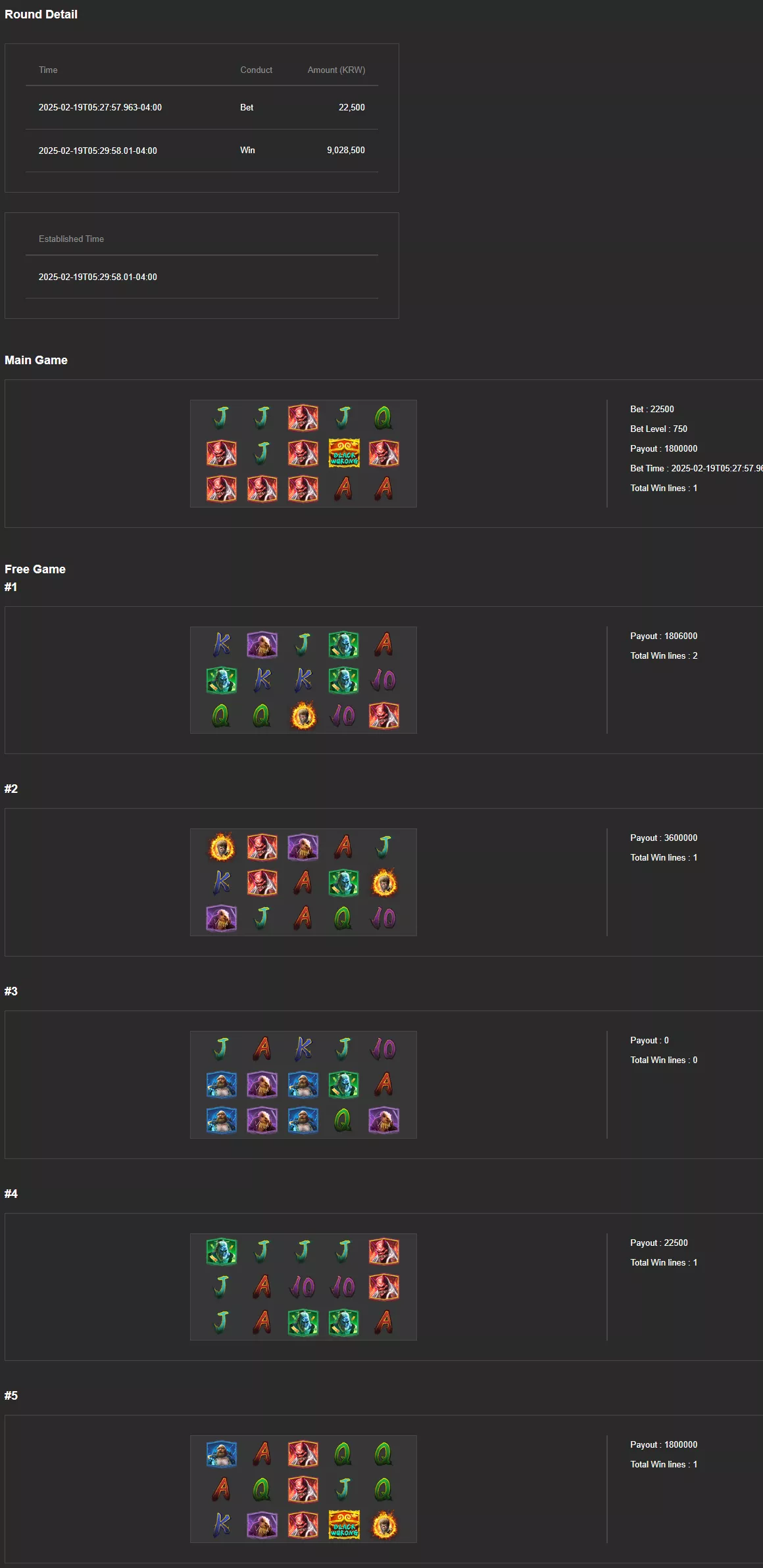Select the Win amount 9,028,500
This screenshot has width=763, height=1568.
tap(346, 150)
